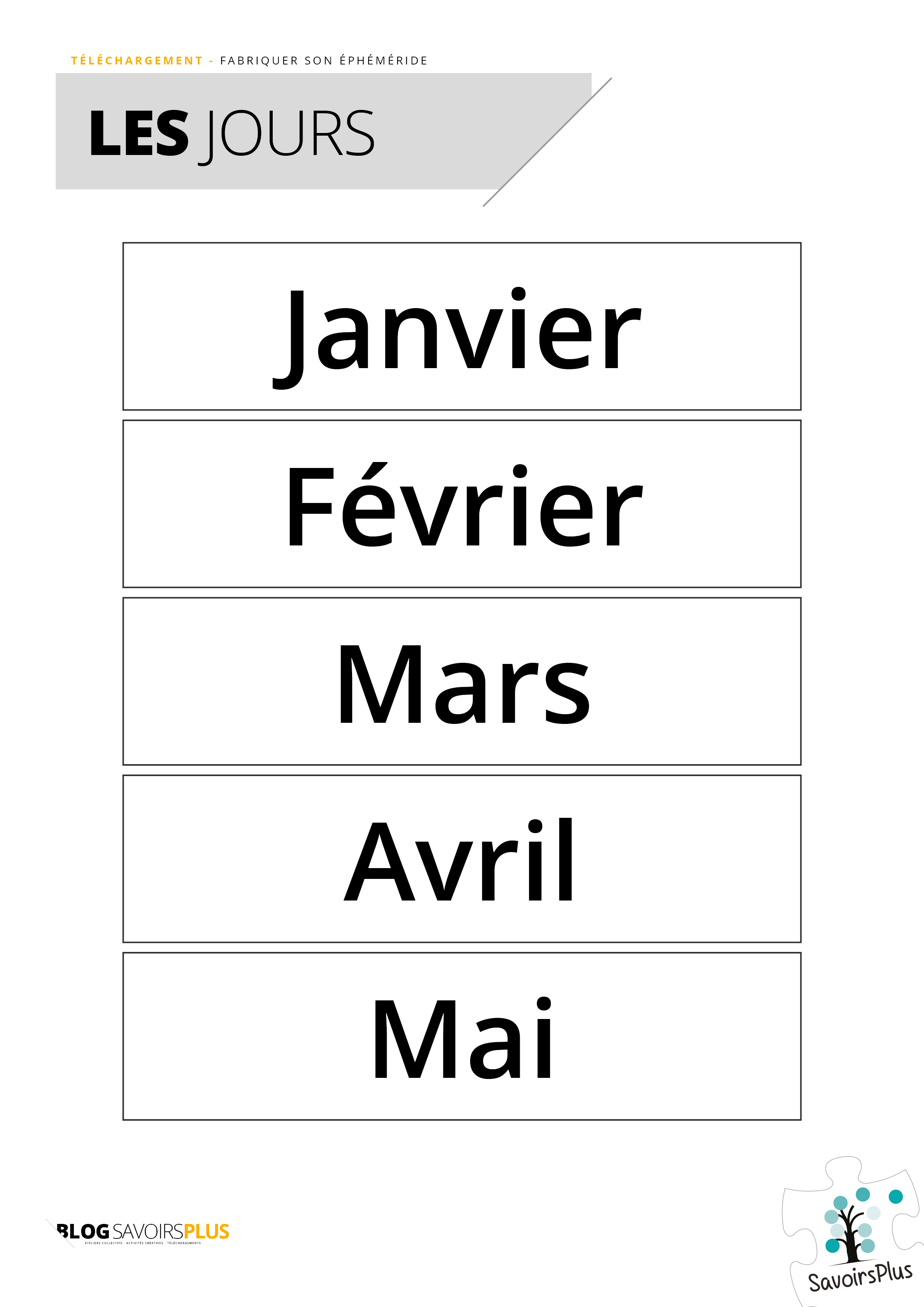Click the small tagline under the blog logo
This screenshot has width=924, height=1307.
pyautogui.click(x=143, y=1243)
